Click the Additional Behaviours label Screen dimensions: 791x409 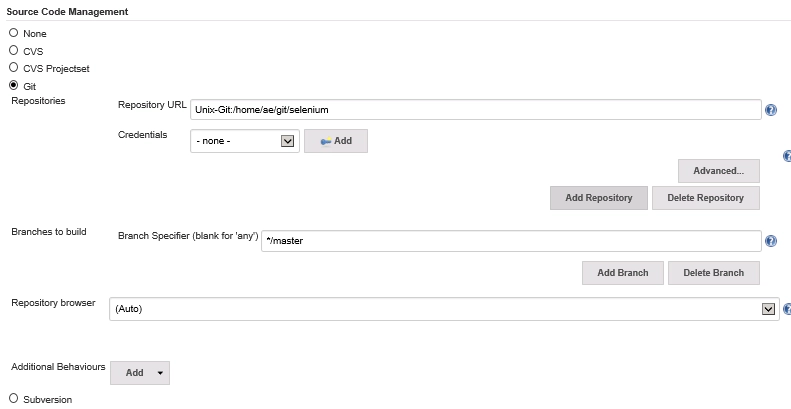(58, 367)
